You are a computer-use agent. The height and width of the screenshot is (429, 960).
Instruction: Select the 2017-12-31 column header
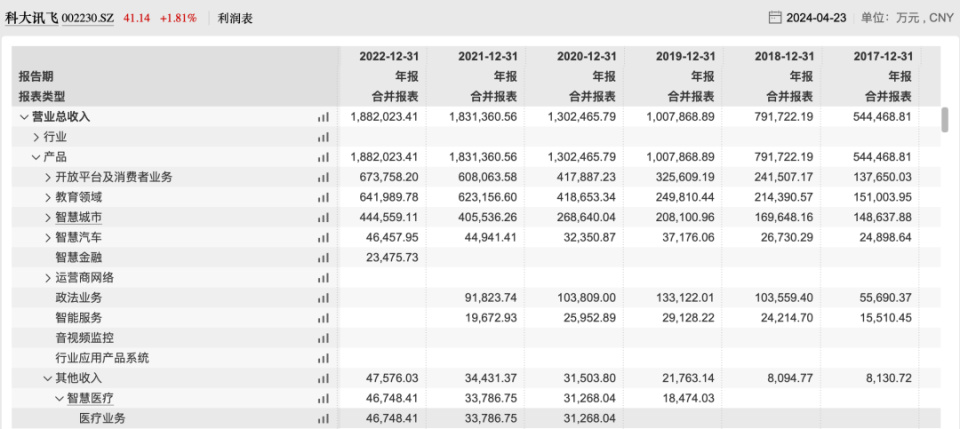tap(883, 56)
